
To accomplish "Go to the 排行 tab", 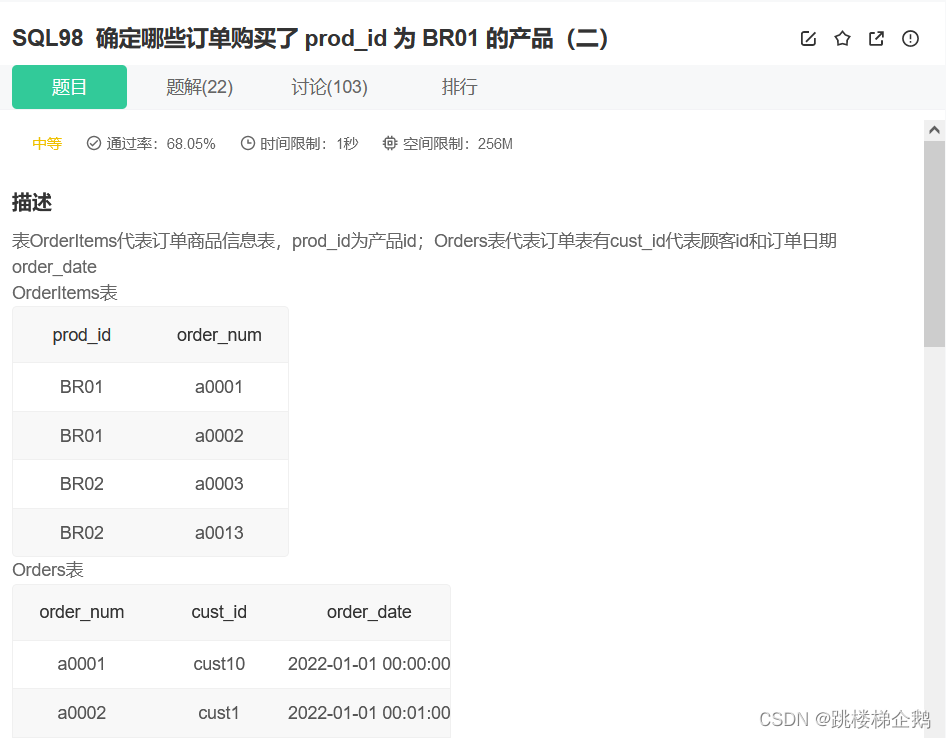I will (x=459, y=87).
